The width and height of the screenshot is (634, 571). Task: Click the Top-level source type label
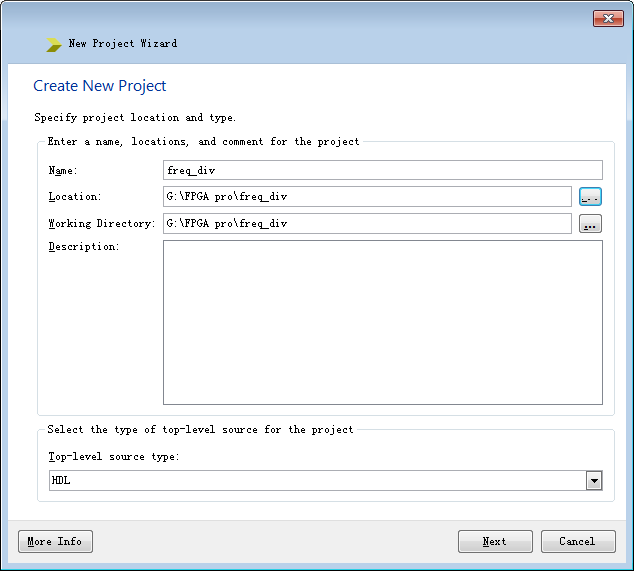114,457
